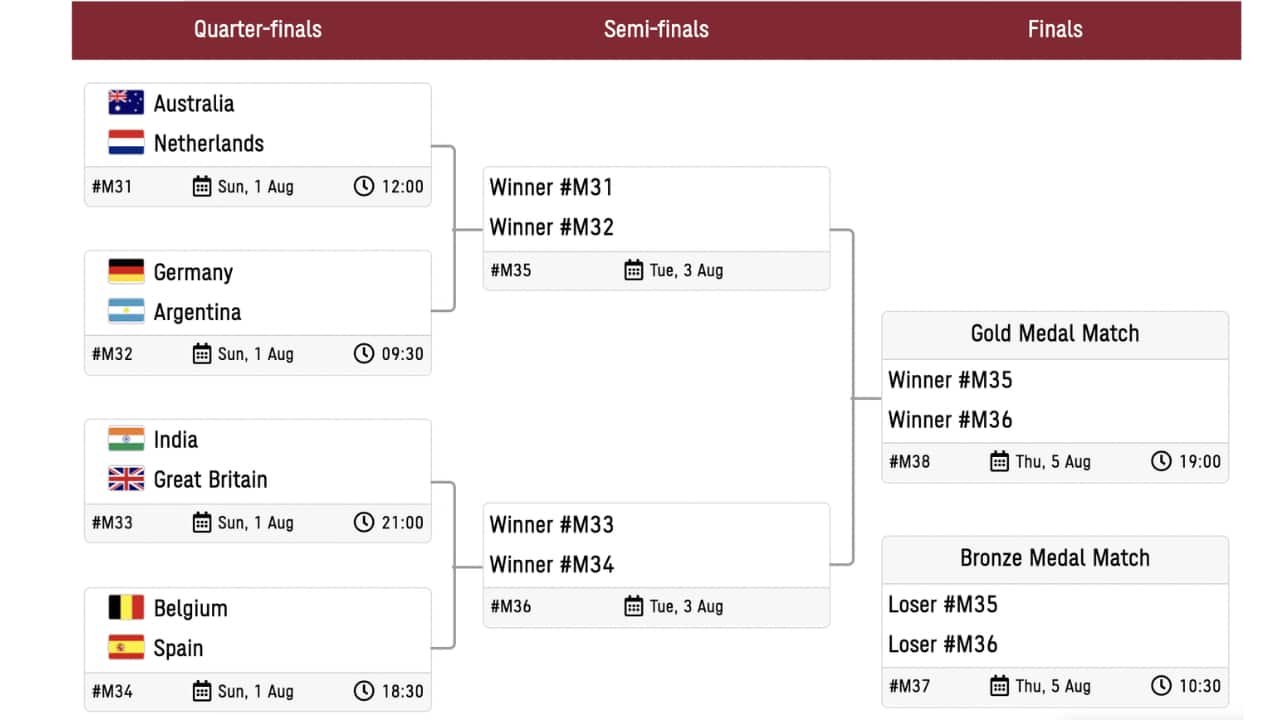Click the calendar icon for match #M36
Viewport: 1280px width, 720px height.
(633, 606)
